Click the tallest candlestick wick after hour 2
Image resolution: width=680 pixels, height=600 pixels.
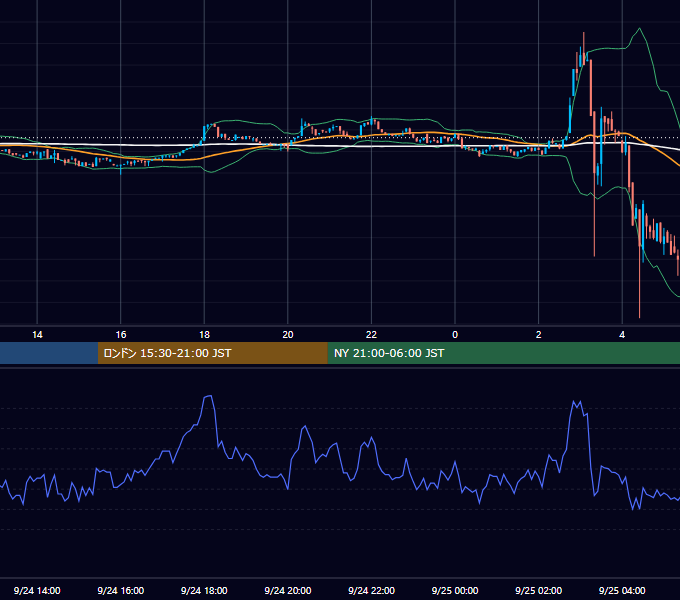(584, 49)
